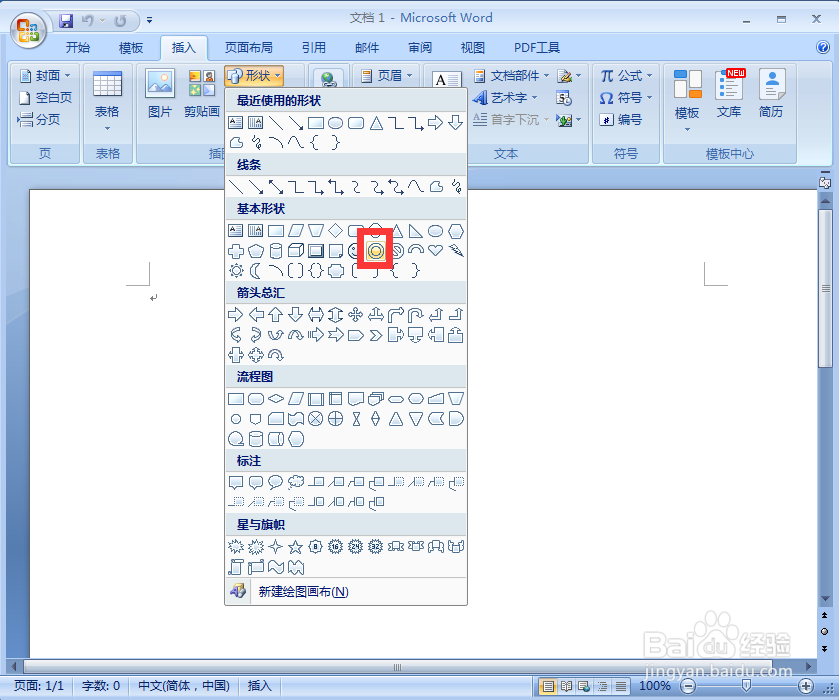Pick the wave flag shape
839x700 pixels.
(276, 567)
